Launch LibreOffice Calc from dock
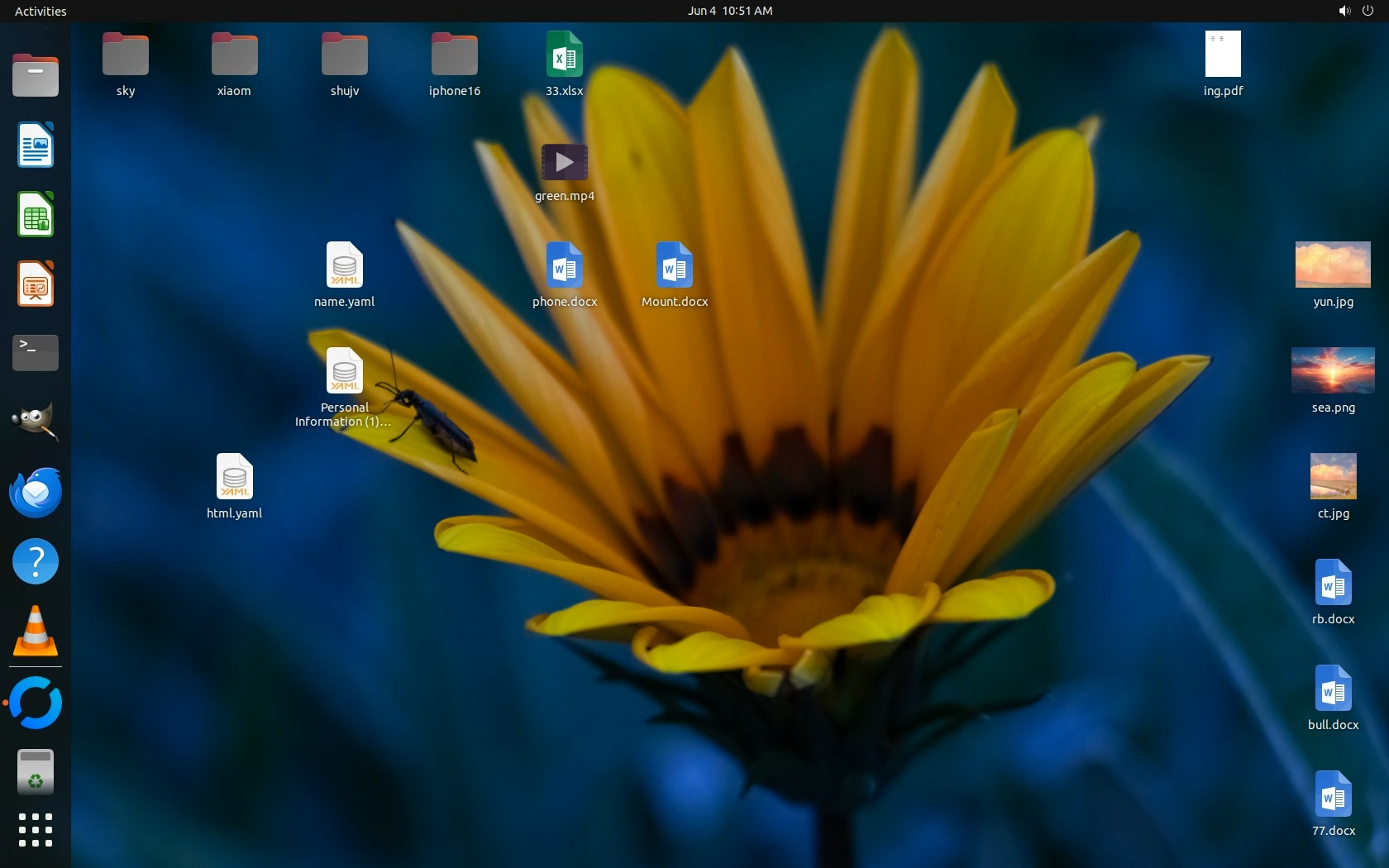 pyautogui.click(x=36, y=215)
